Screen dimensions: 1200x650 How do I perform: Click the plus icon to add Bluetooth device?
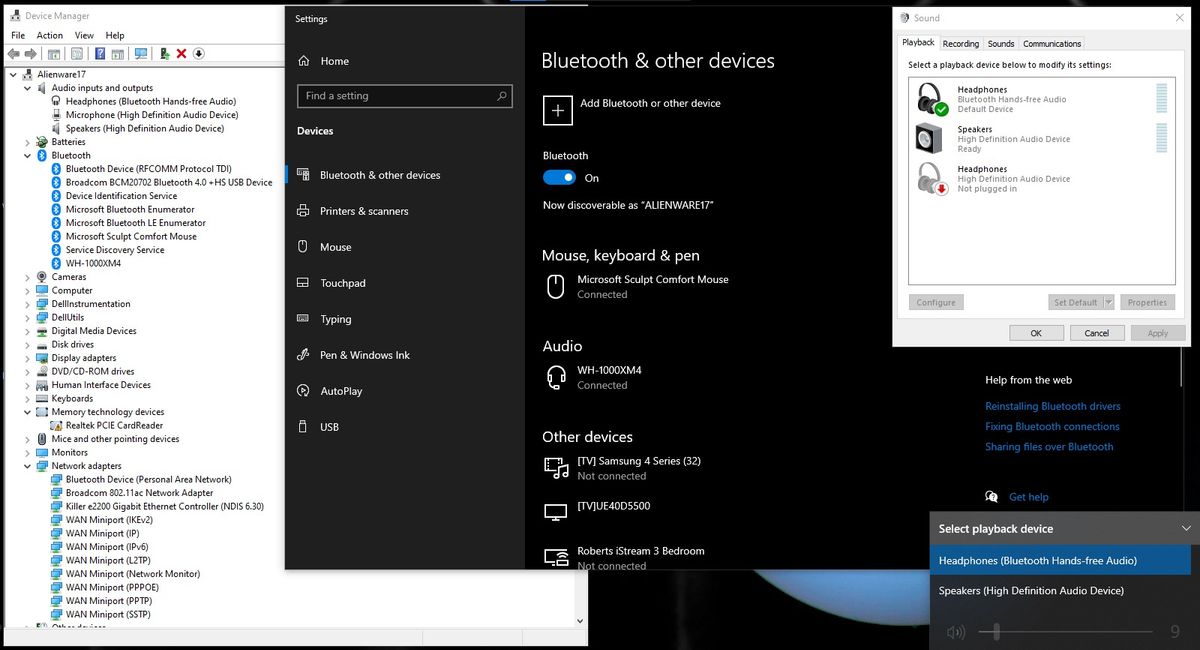click(x=557, y=110)
